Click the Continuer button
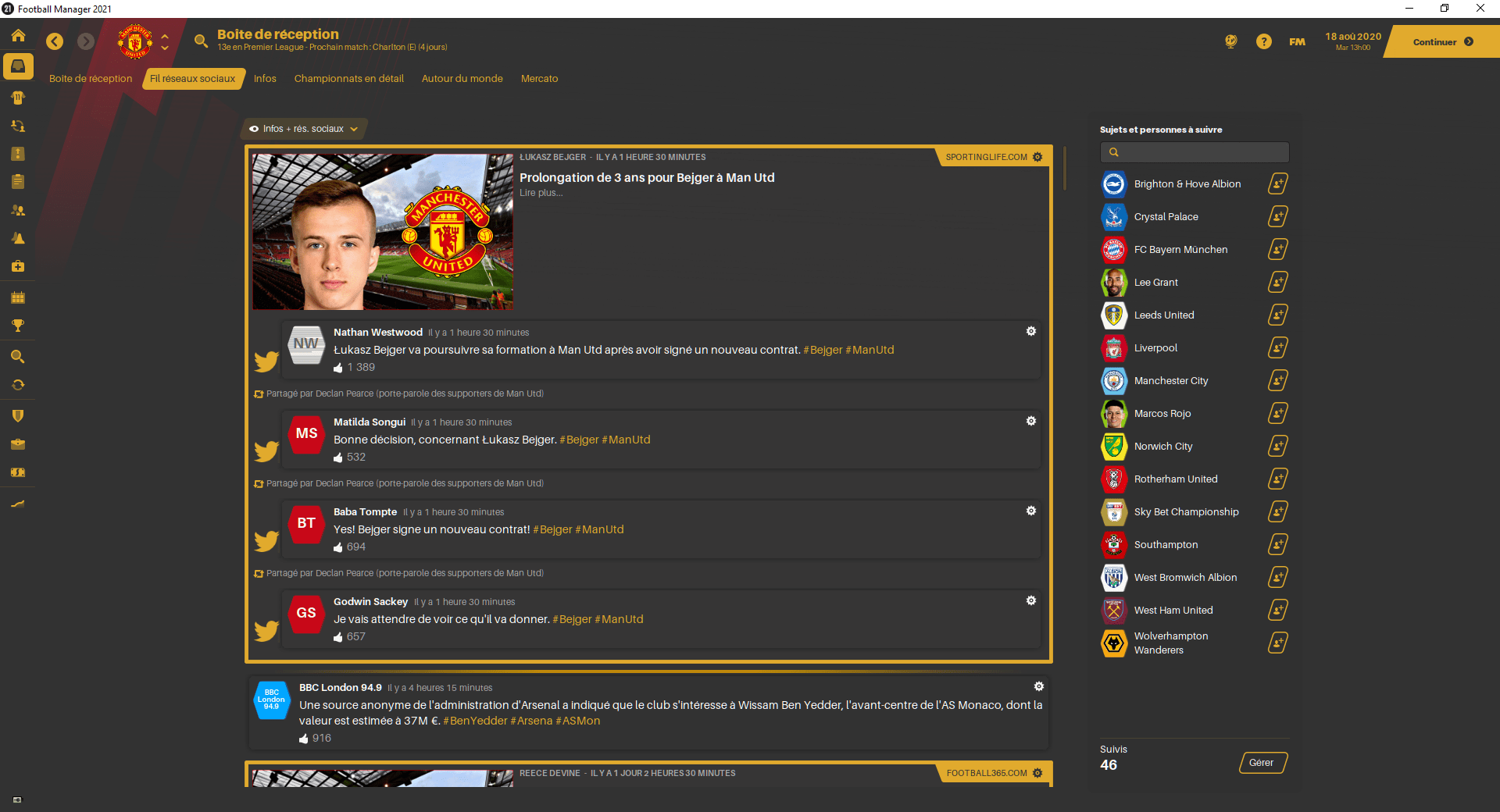 click(1442, 42)
